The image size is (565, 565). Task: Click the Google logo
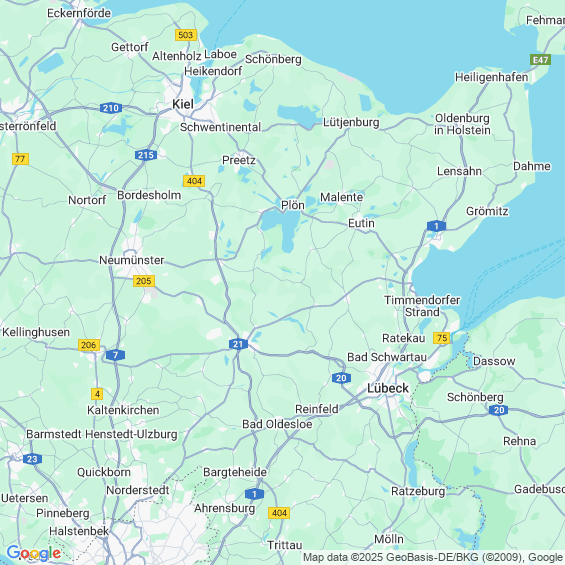pos(34,553)
